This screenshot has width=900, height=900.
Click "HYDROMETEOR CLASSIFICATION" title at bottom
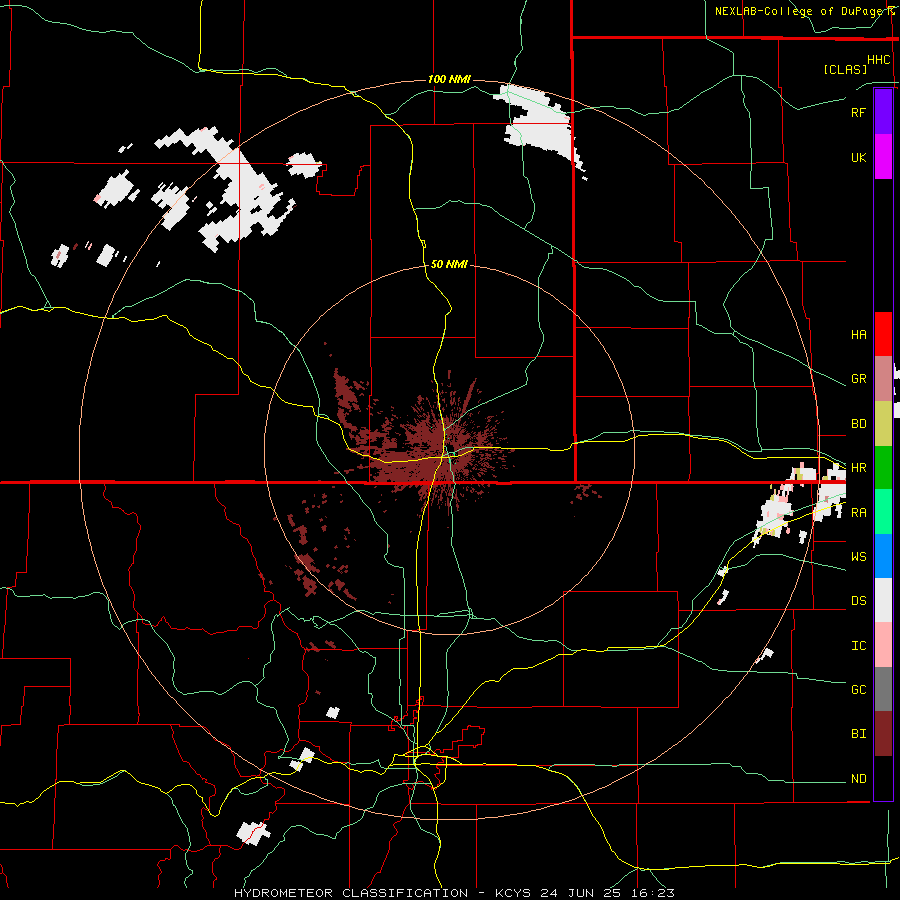(x=351, y=893)
